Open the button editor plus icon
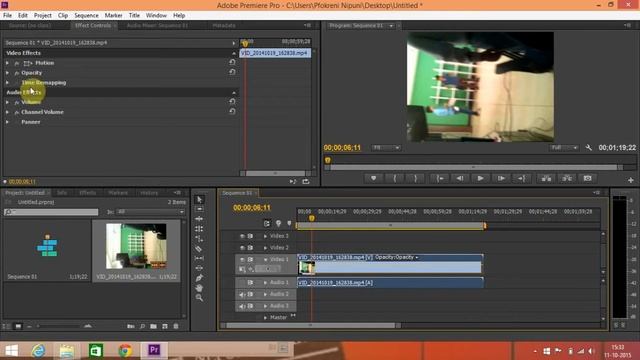 (x=631, y=180)
